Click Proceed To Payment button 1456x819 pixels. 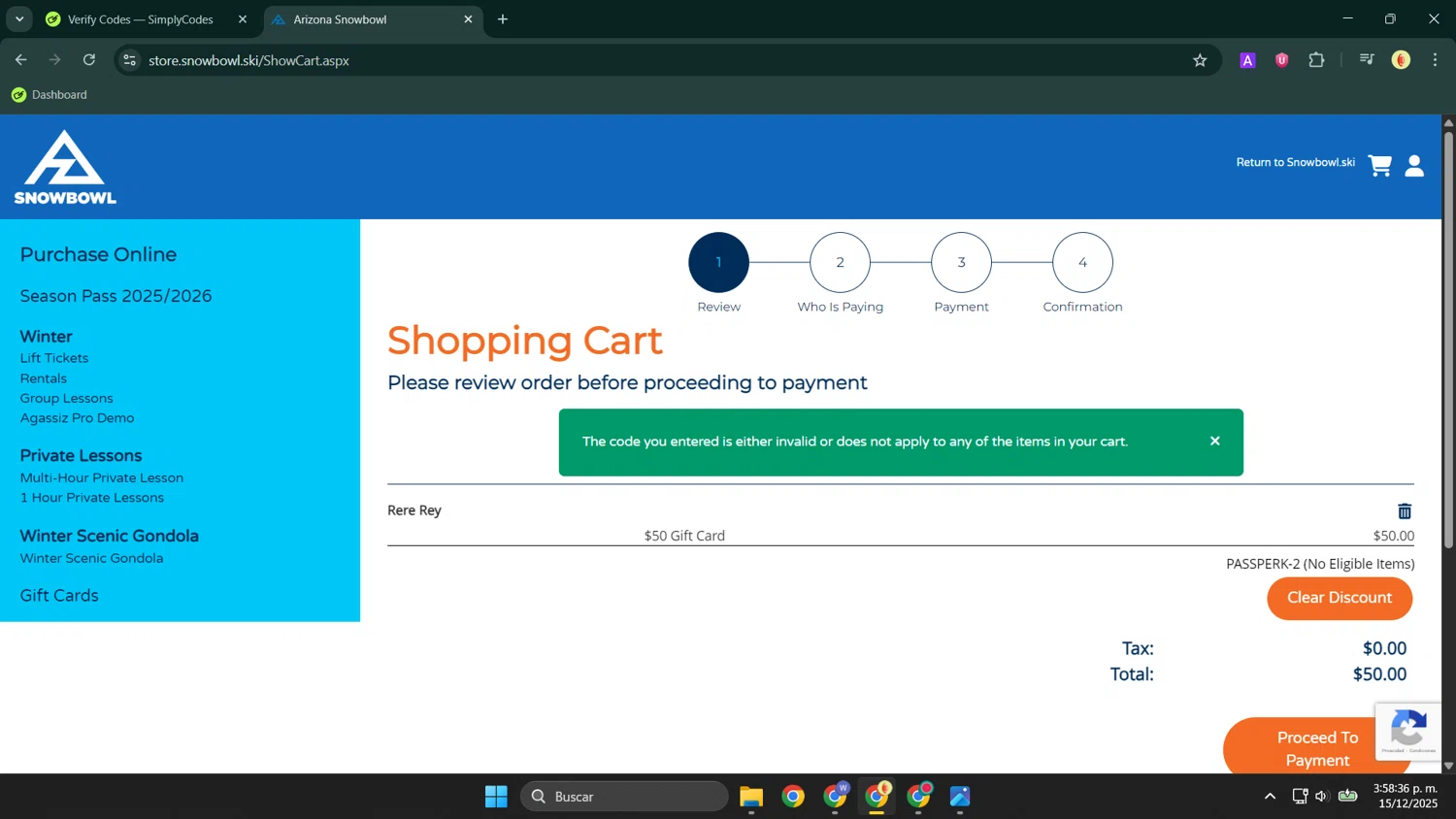pyautogui.click(x=1317, y=748)
